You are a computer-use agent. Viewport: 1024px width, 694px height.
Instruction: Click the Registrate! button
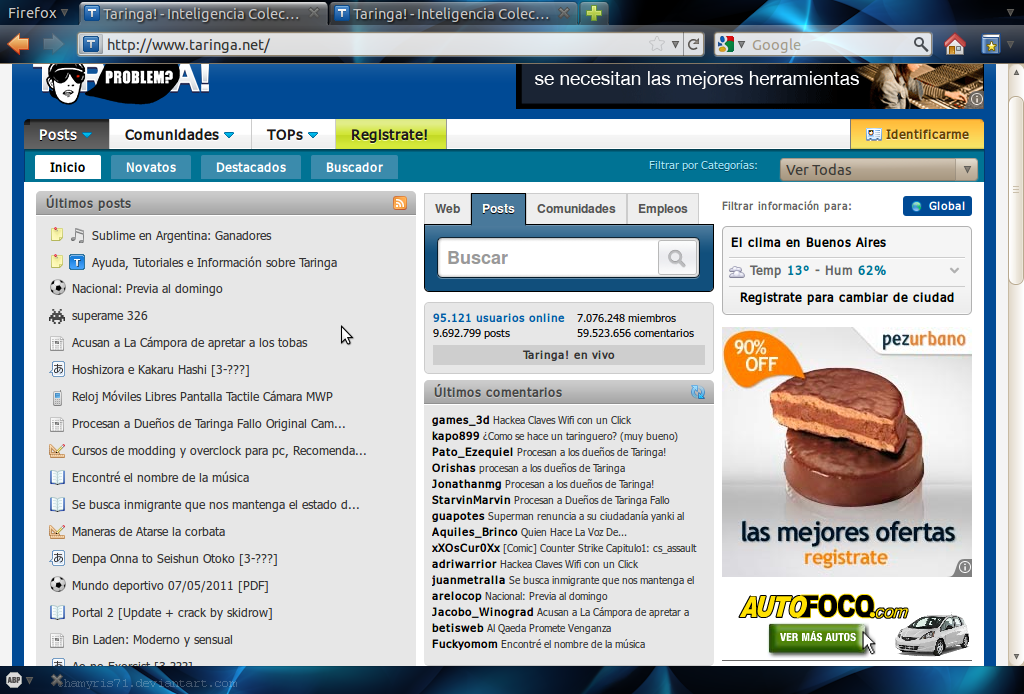390,134
